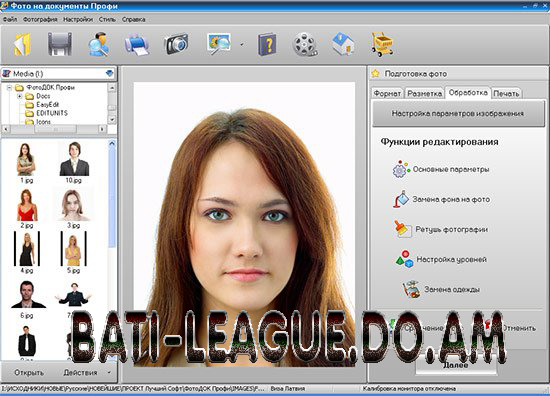This screenshot has width=550, height=396.
Task: Expand the Docs folder node
Action: point(20,96)
